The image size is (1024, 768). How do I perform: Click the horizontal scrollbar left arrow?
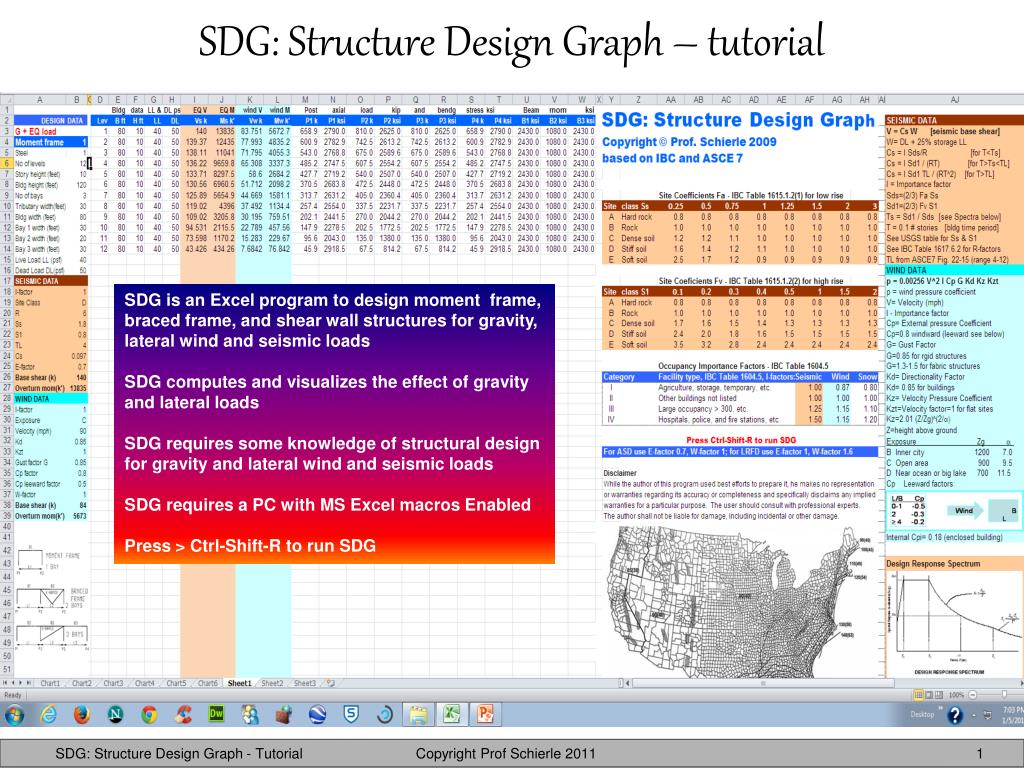(x=628, y=683)
